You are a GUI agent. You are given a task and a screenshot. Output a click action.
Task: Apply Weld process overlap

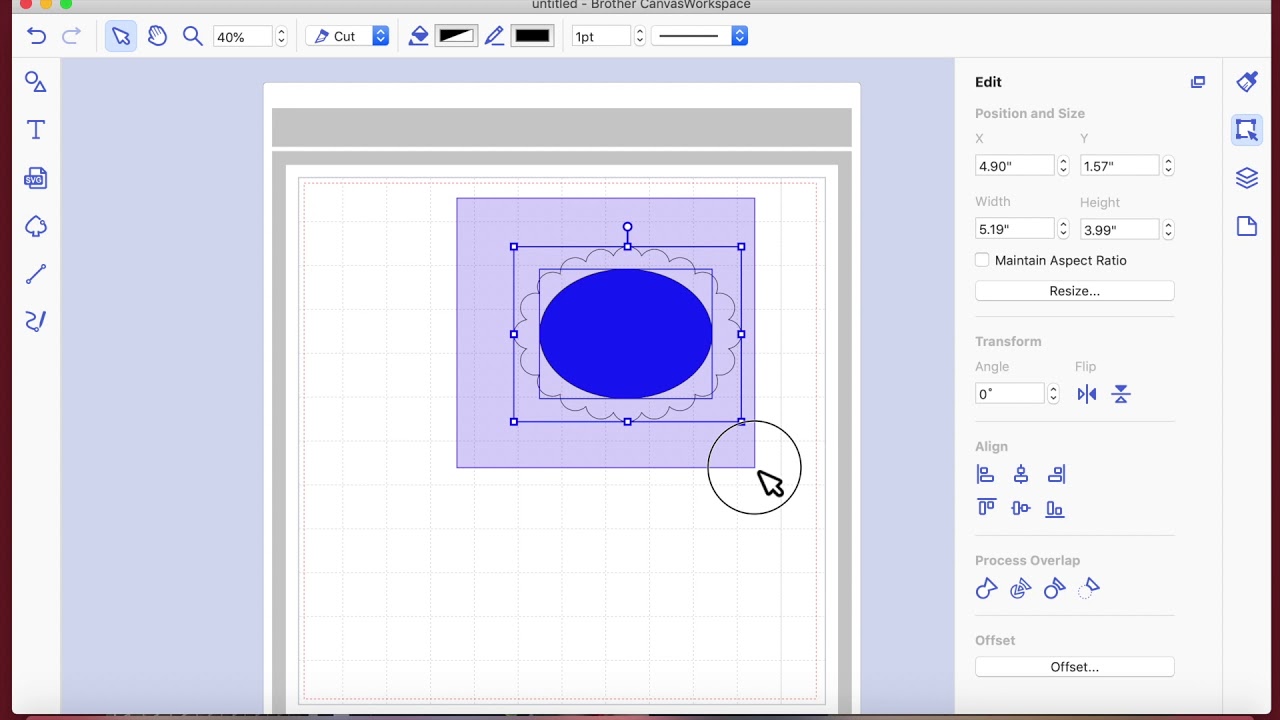[986, 589]
